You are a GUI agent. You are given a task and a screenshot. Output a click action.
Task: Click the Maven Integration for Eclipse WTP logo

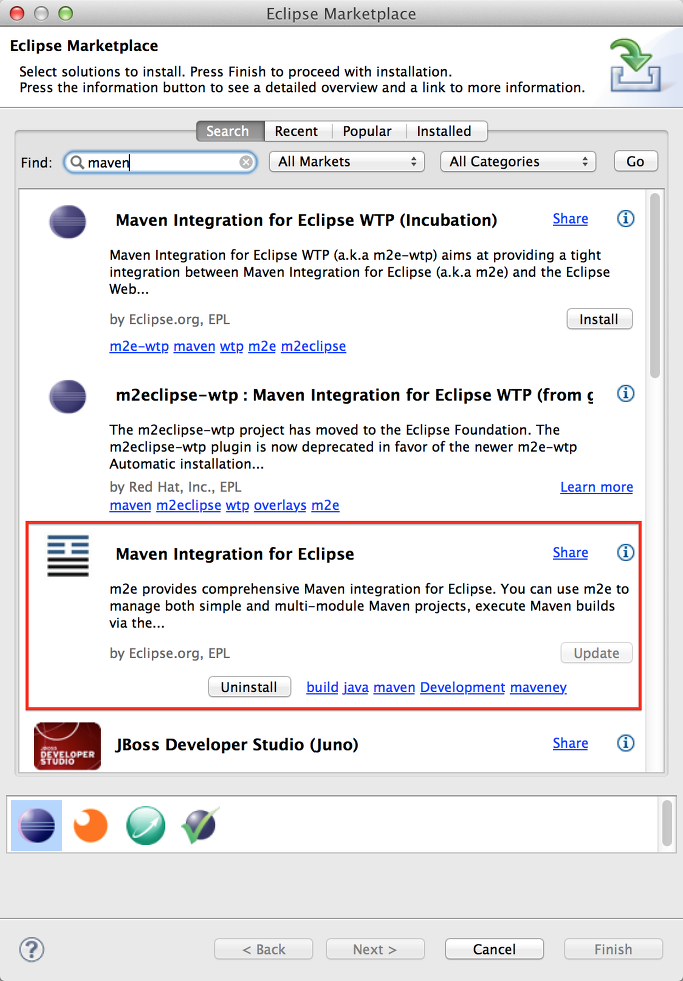(68, 221)
